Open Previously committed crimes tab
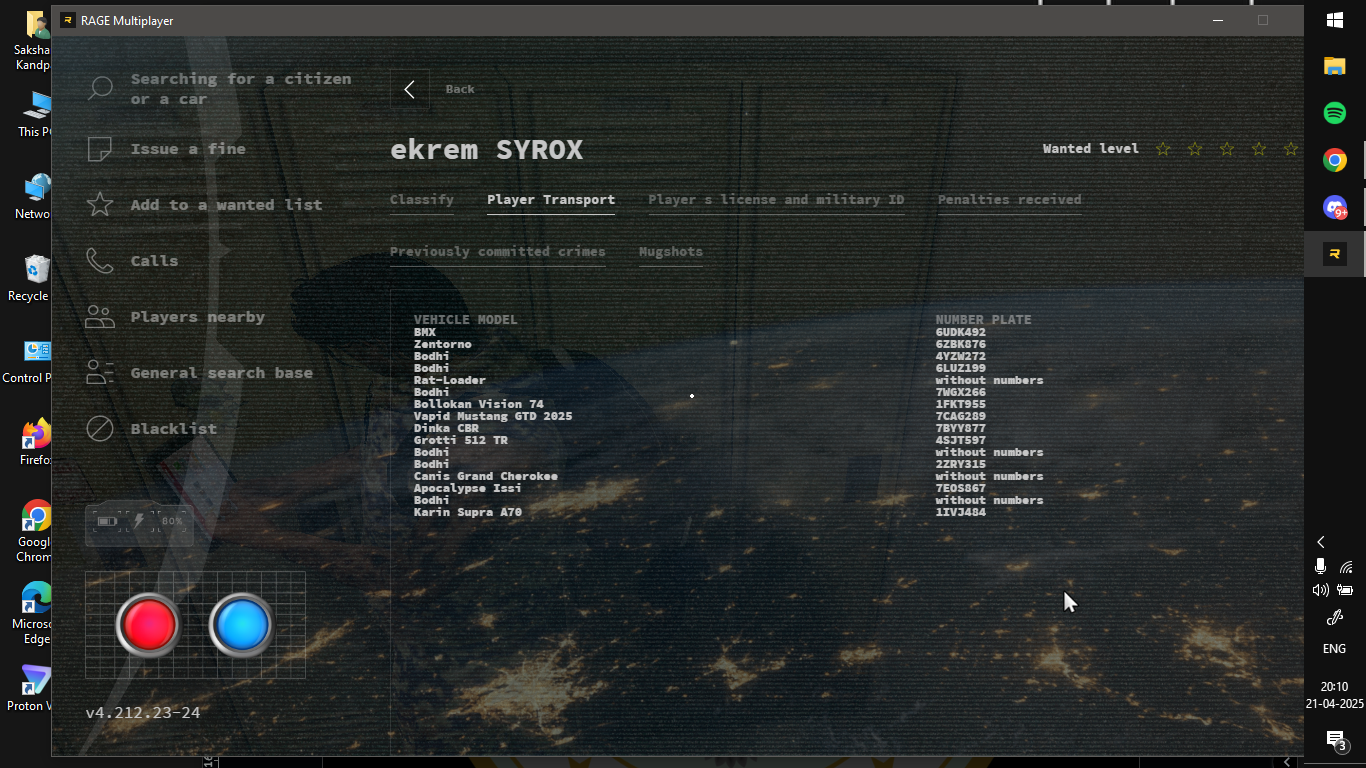 497,252
